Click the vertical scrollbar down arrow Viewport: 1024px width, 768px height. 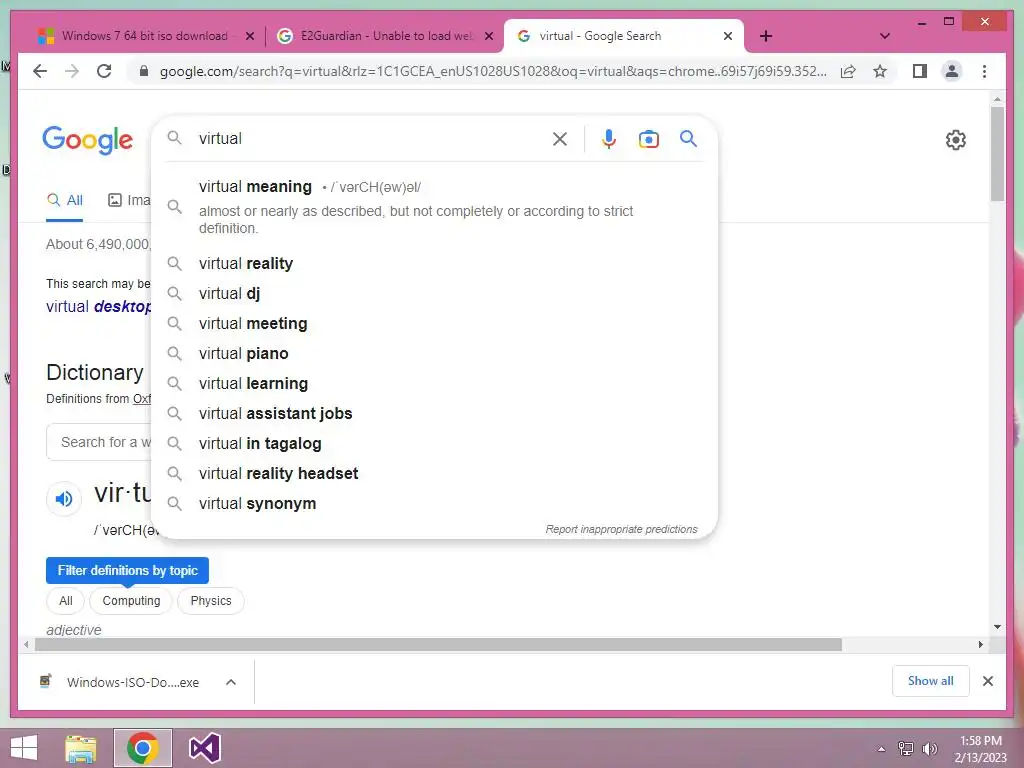point(997,627)
